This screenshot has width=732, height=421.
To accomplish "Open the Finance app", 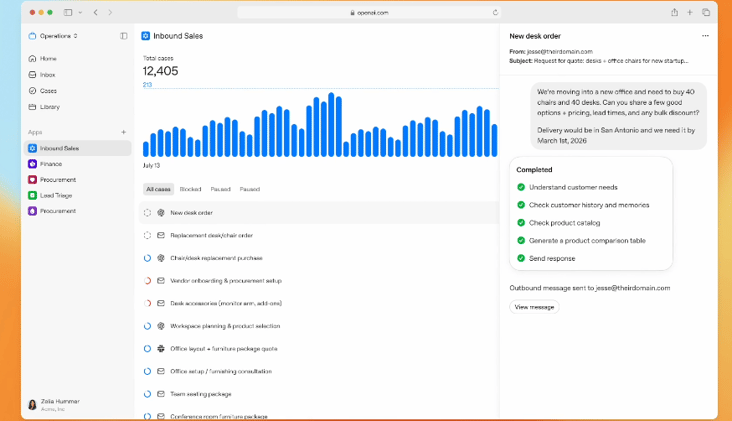I will [52, 164].
